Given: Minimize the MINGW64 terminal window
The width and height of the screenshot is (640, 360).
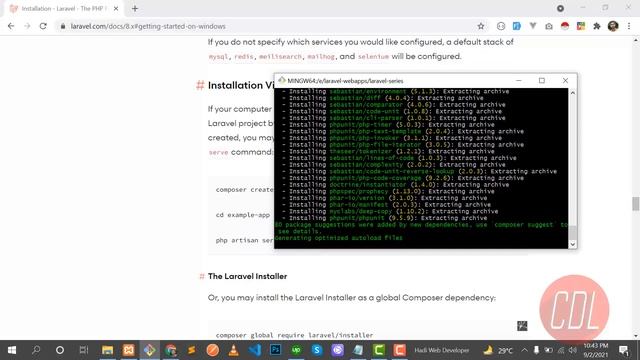Looking at the screenshot, I should (x=518, y=80).
